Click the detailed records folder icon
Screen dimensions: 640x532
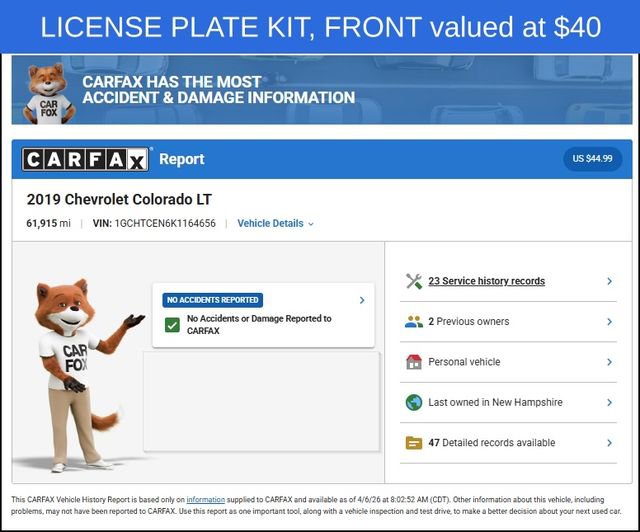[x=414, y=443]
